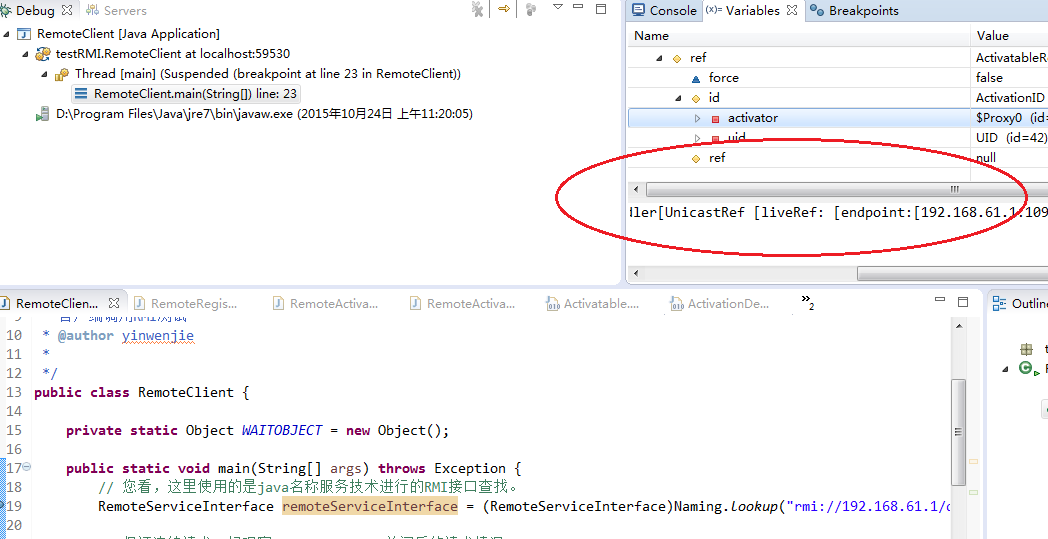Collapse the top ref variable
This screenshot has height=539, width=1048.
660,58
